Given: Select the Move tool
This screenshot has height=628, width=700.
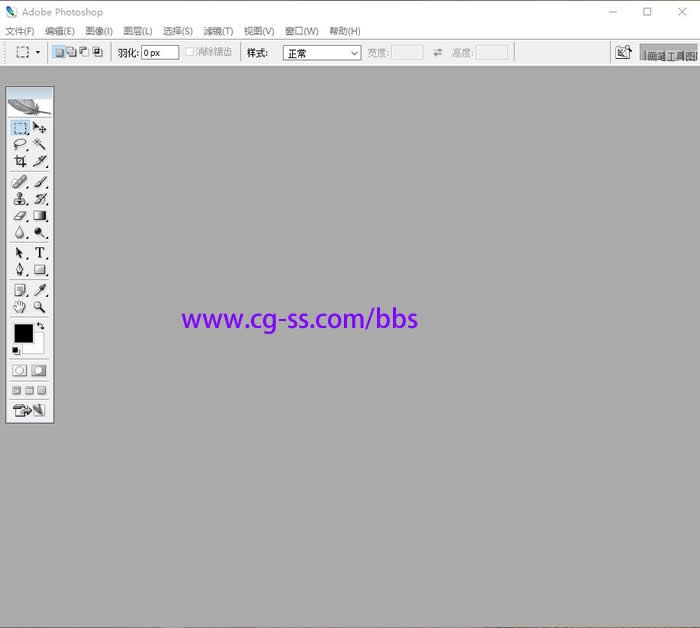Looking at the screenshot, I should click(x=40, y=128).
